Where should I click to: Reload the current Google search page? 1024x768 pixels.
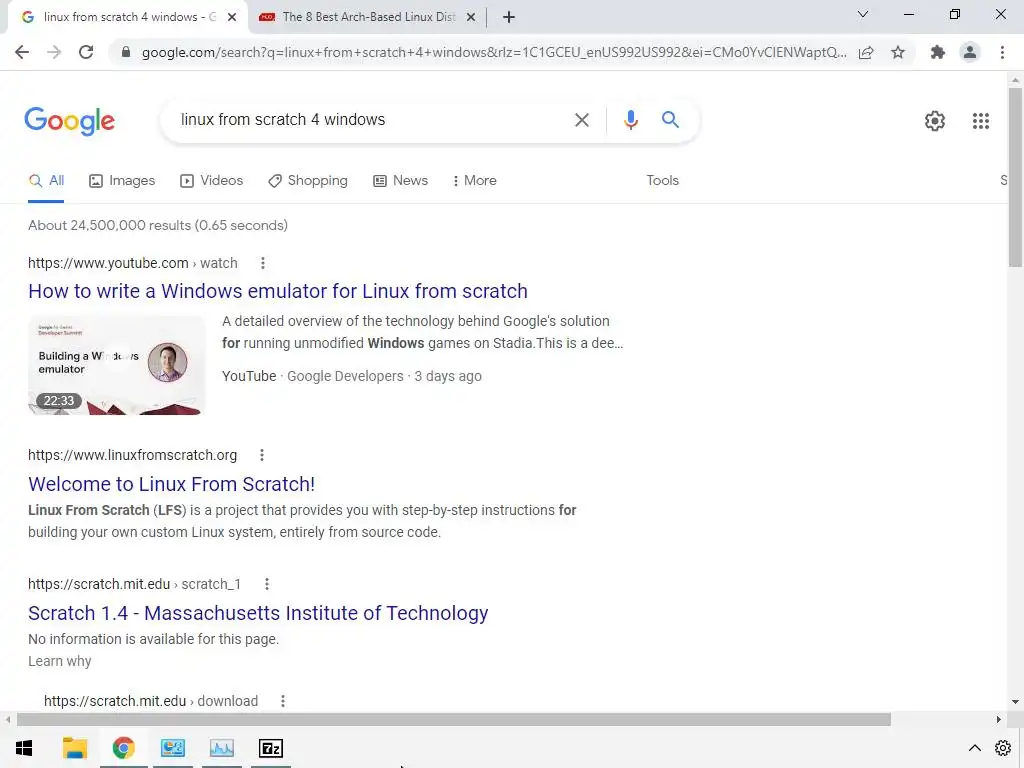[x=86, y=52]
